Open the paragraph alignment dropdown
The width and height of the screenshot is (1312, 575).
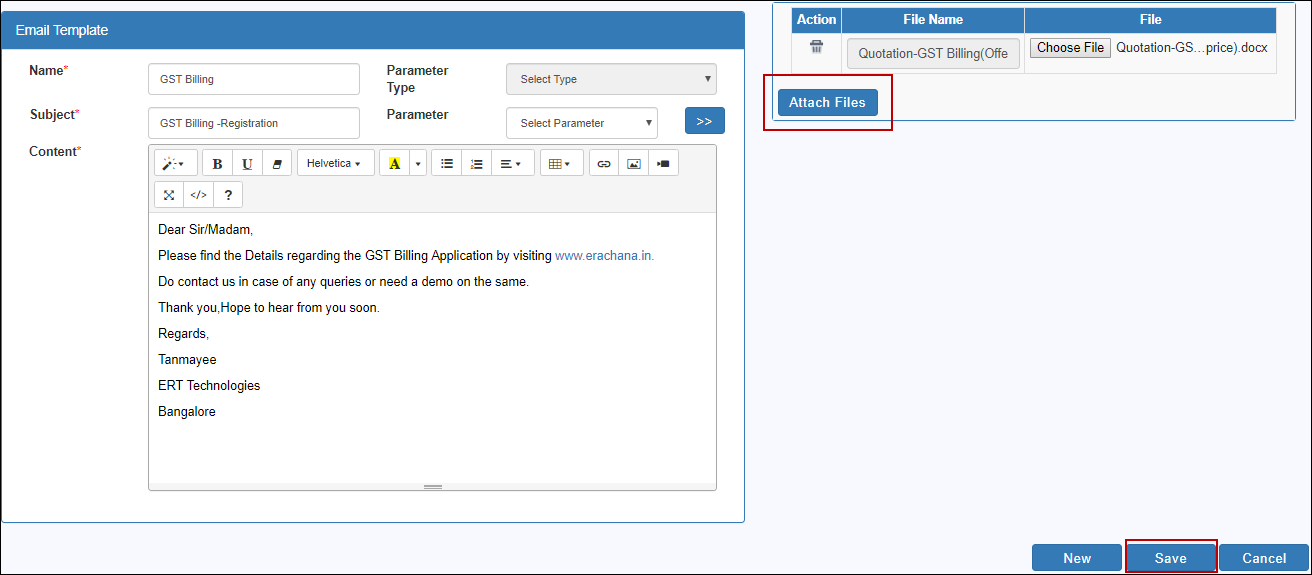(512, 163)
